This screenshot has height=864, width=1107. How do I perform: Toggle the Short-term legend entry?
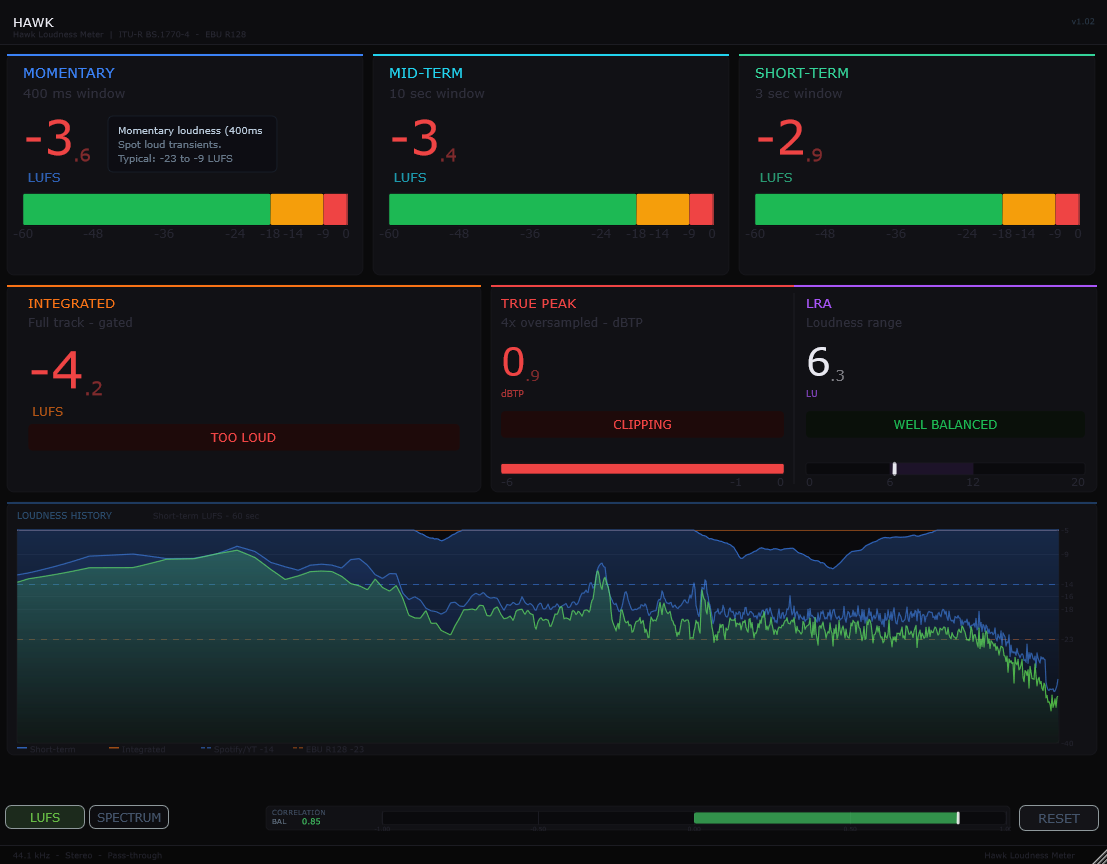pos(42,748)
